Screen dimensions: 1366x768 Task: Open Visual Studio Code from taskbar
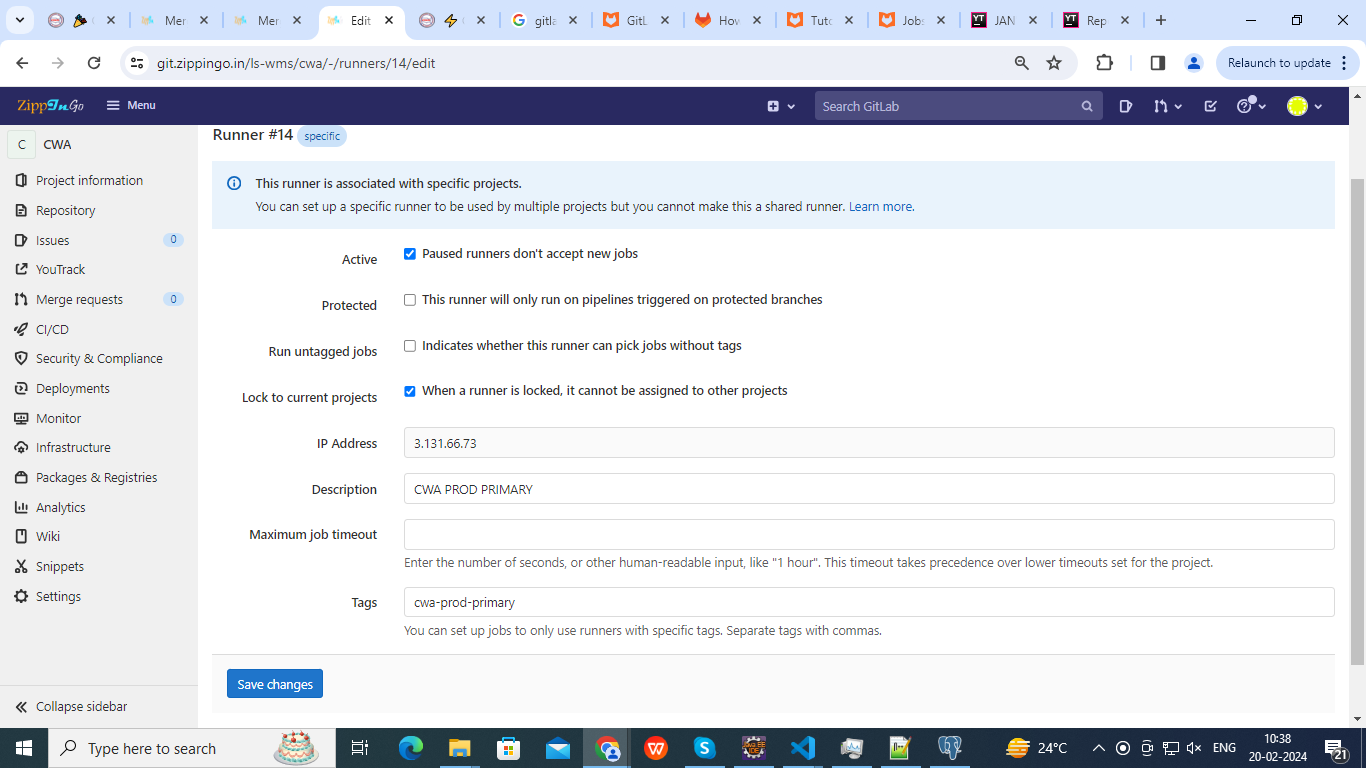(802, 748)
